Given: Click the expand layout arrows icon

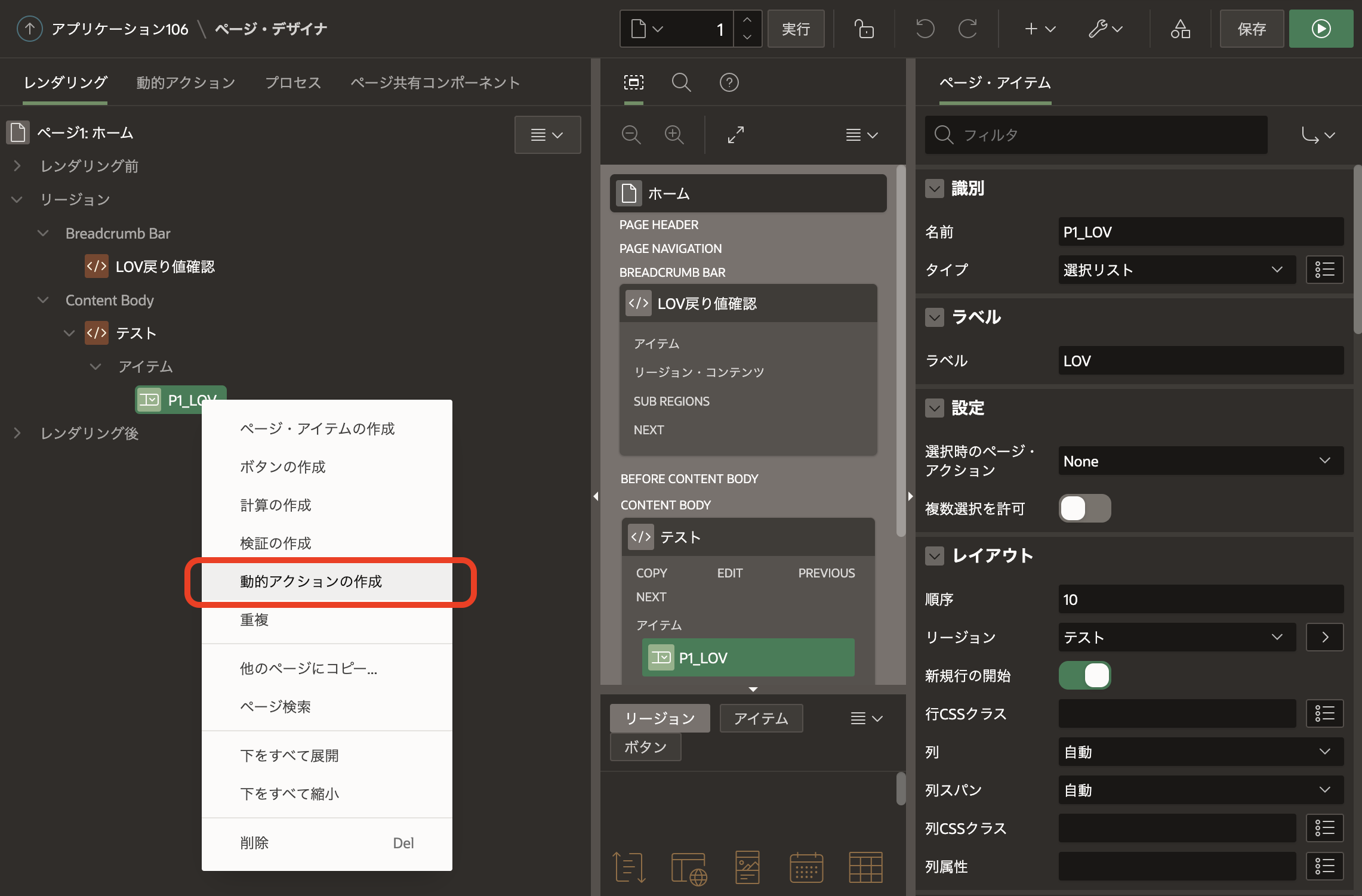Looking at the screenshot, I should [x=735, y=135].
